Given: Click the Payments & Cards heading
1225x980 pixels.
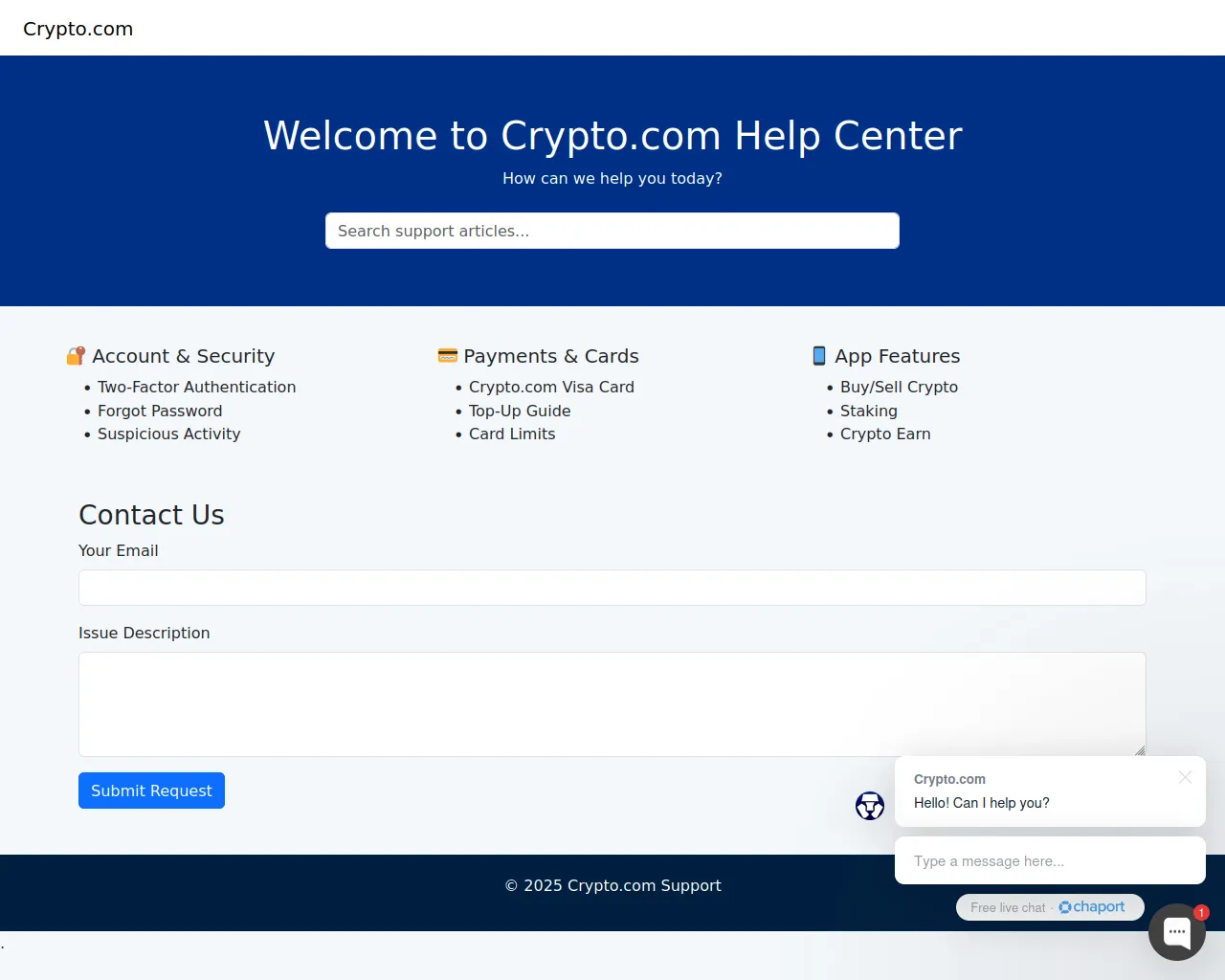Looking at the screenshot, I should [x=551, y=356].
